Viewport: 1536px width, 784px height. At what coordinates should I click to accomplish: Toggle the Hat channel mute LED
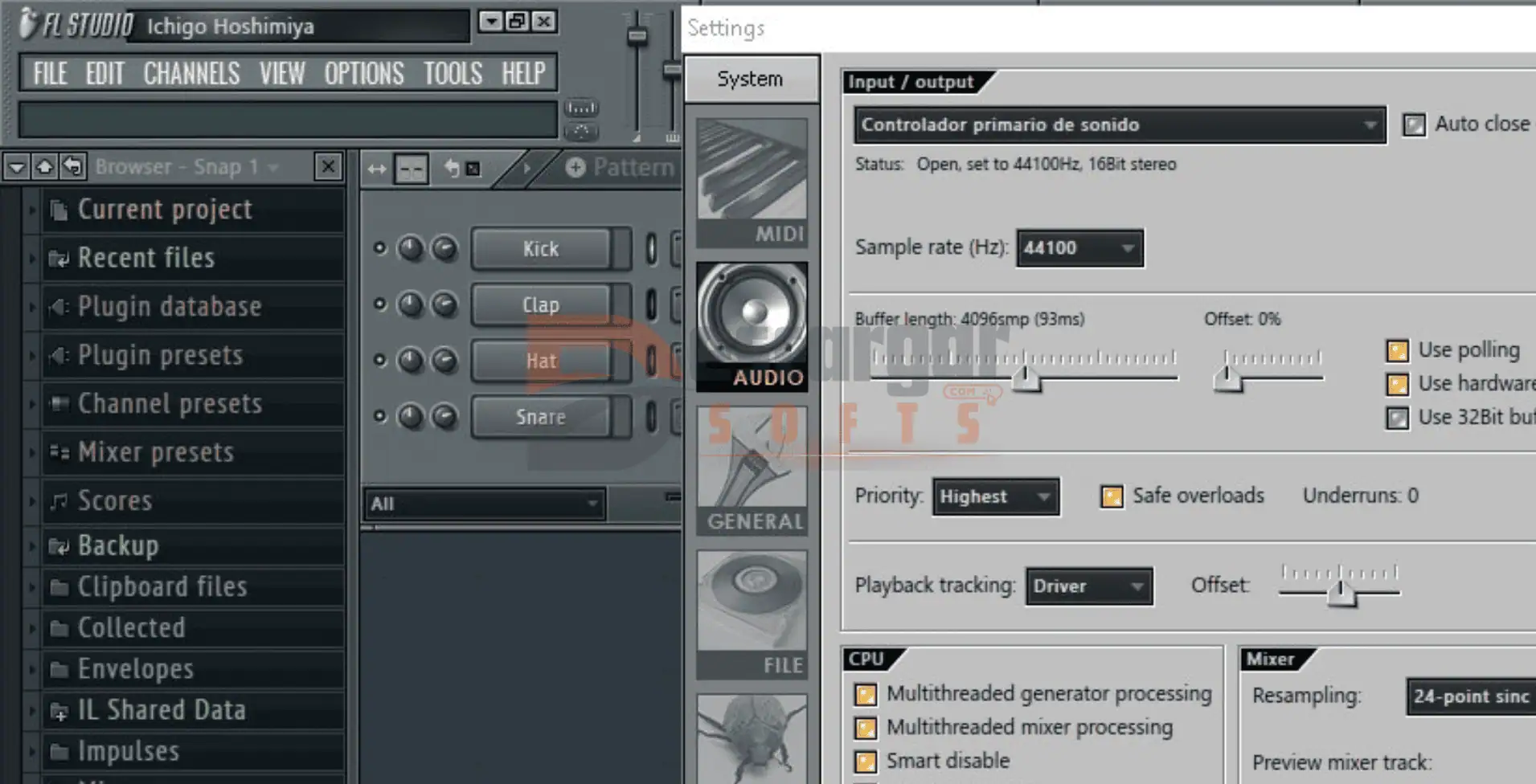379,361
